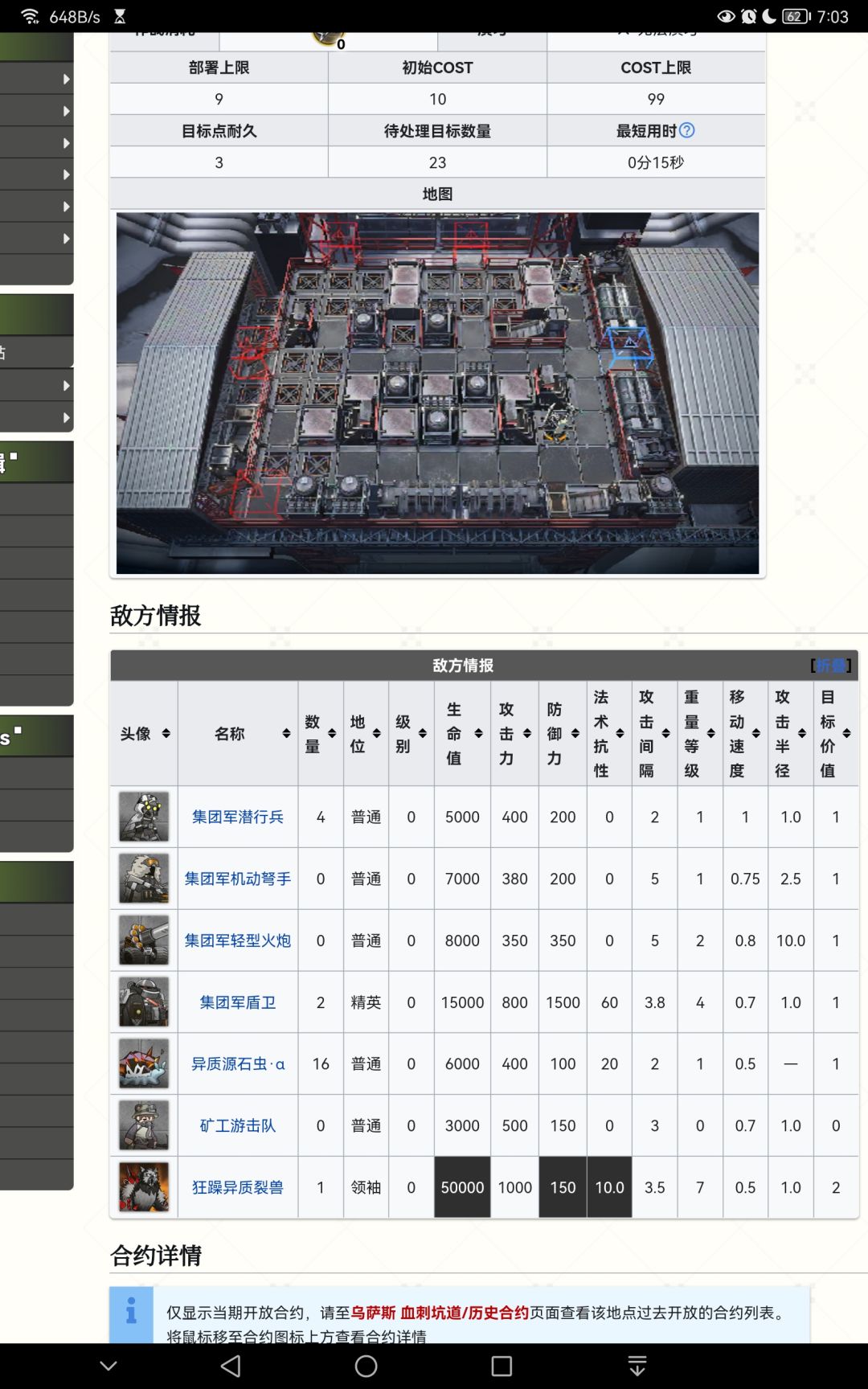Screen dimensions: 868x1389
Task: Open 矿工游击队 enemy avatar
Action: pos(144,1125)
